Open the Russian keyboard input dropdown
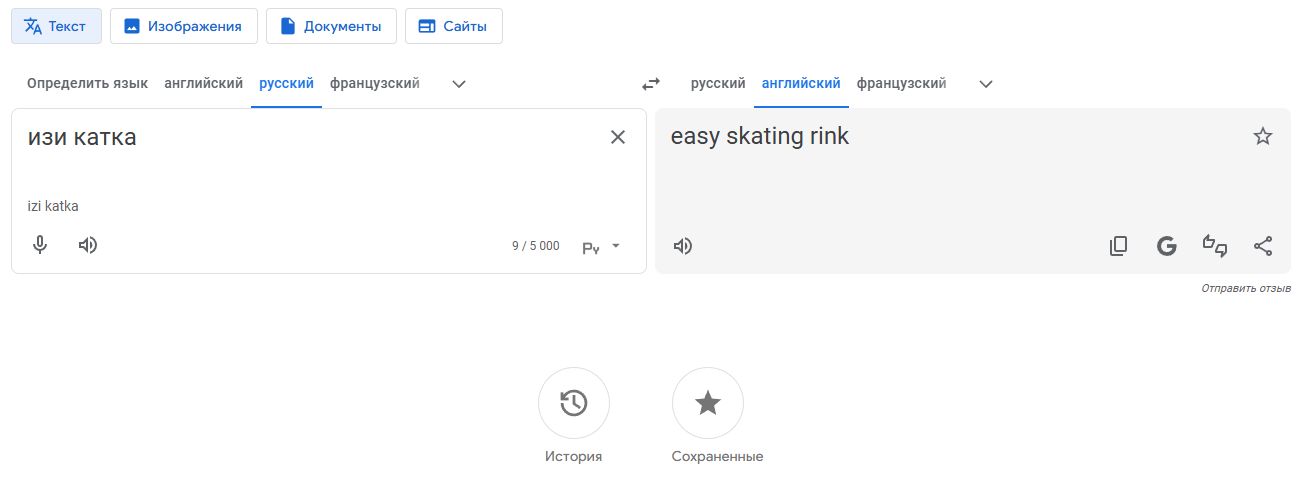This screenshot has height=484, width=1308. 602,246
